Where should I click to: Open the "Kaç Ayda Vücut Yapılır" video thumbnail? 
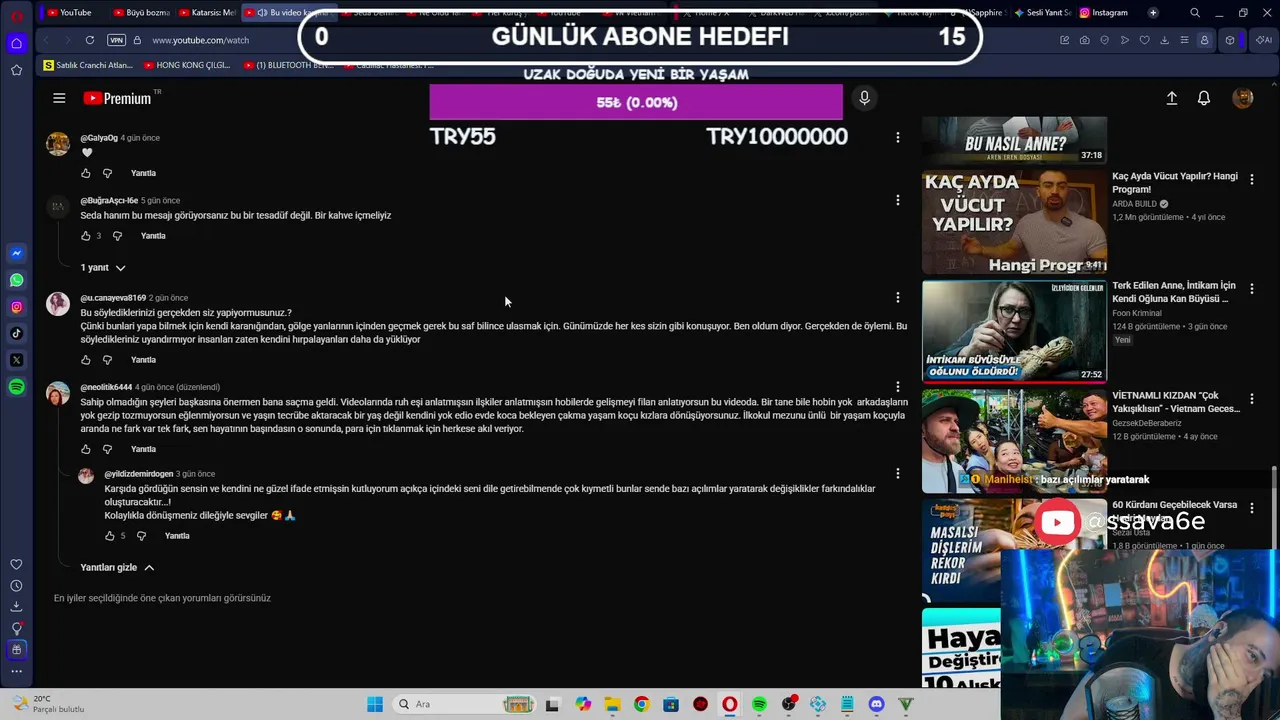[1014, 222]
